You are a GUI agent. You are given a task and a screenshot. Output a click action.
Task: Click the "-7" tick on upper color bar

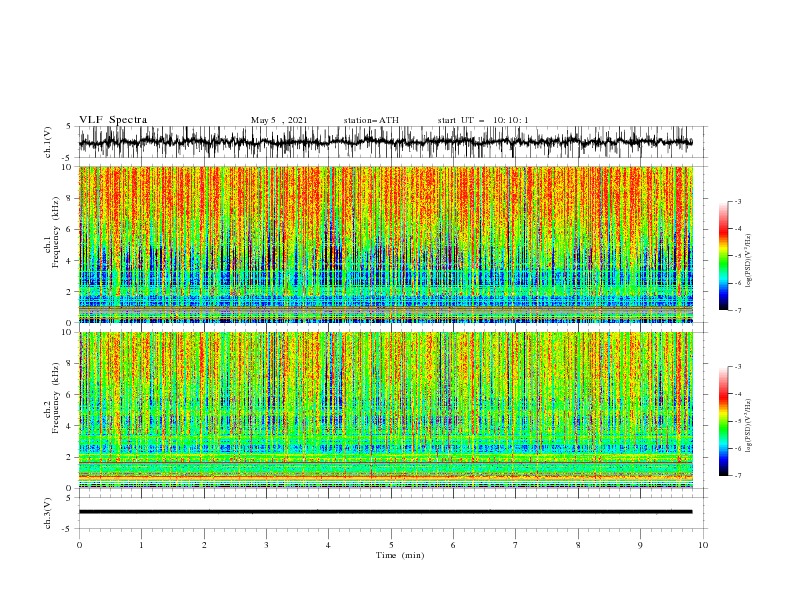[x=737, y=310]
